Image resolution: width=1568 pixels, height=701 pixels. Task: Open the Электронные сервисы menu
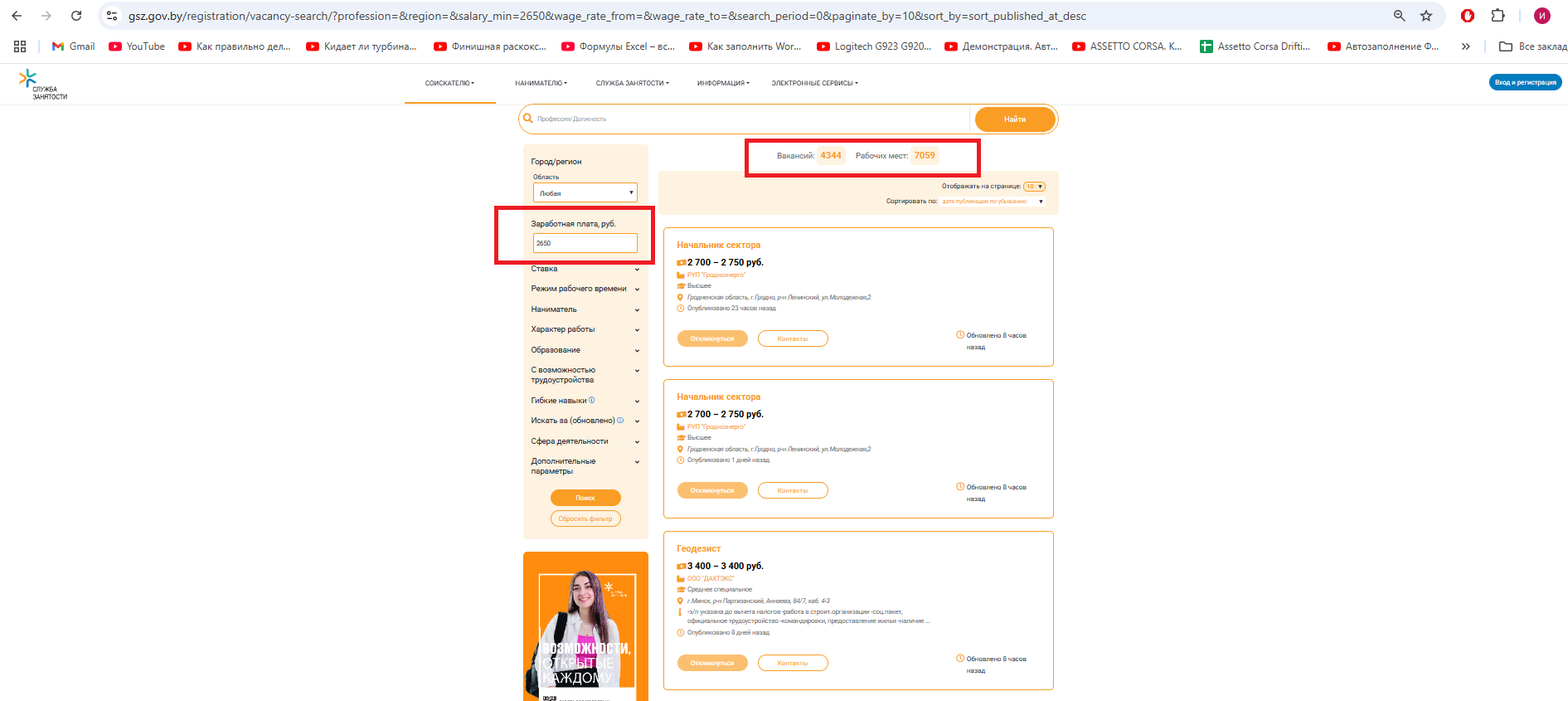pos(814,83)
